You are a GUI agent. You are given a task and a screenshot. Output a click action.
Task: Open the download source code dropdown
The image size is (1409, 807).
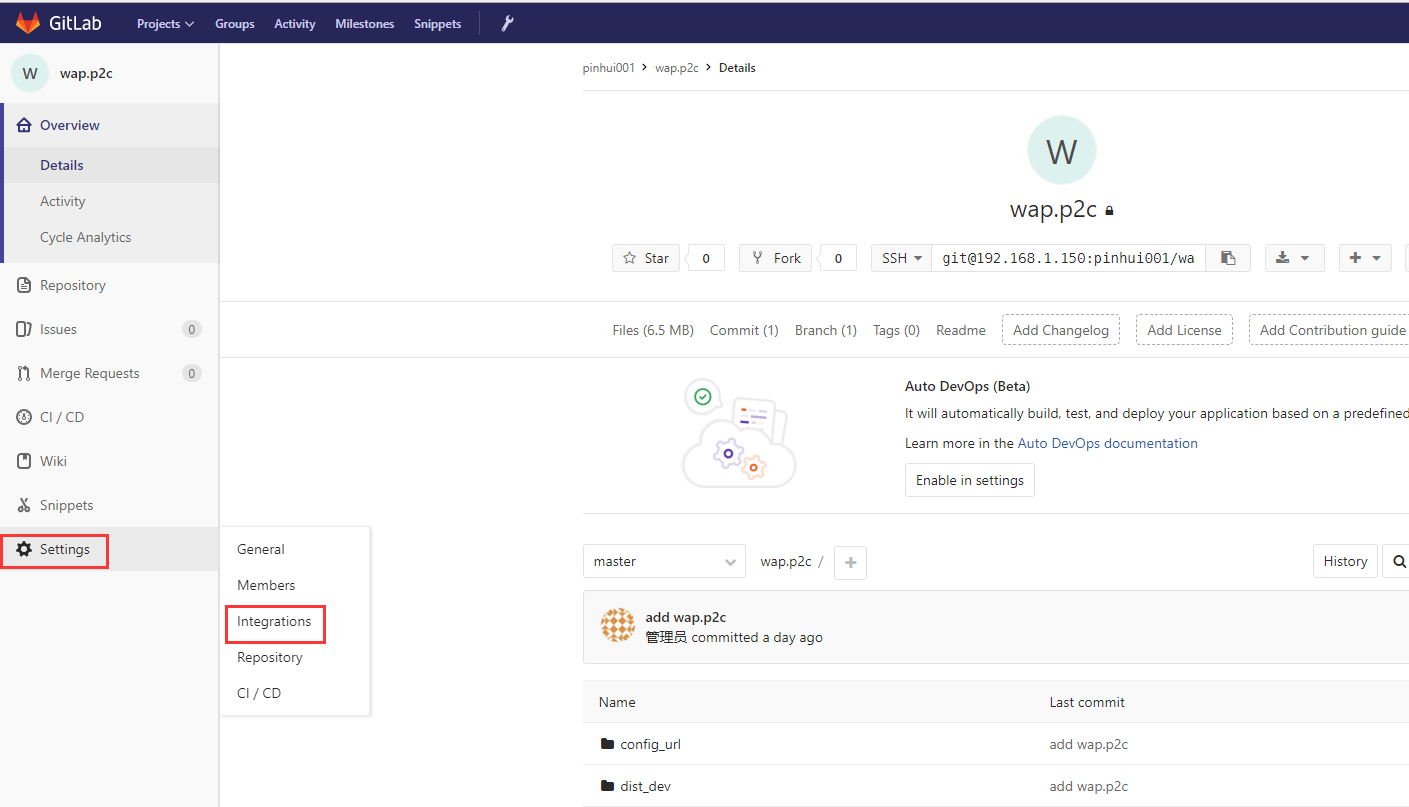(1294, 258)
